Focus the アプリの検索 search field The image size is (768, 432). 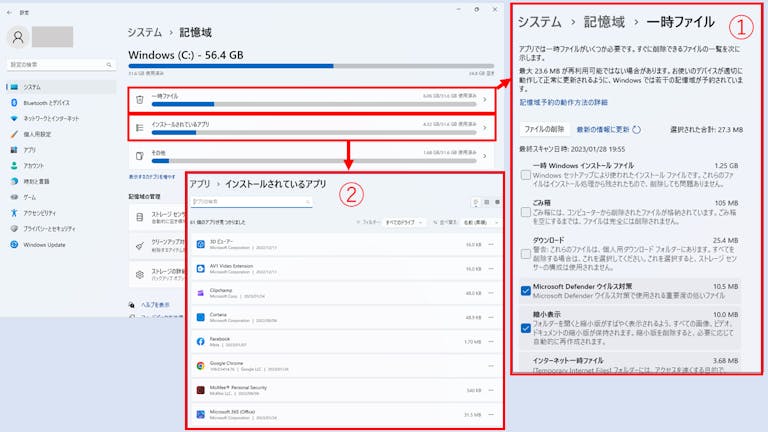(x=251, y=202)
